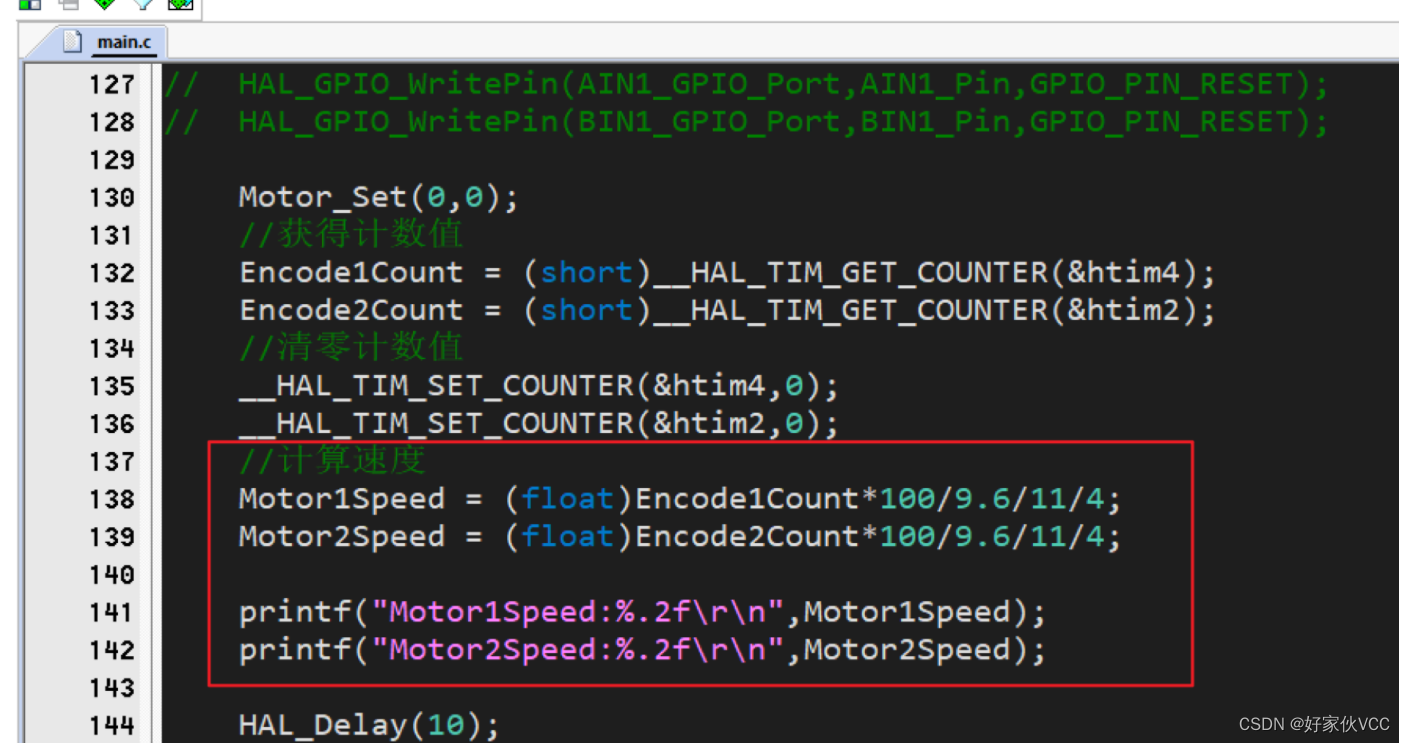The height and width of the screenshot is (743, 1406).
Task: Click the printf Motor1Speed statement
Action: pyautogui.click(x=642, y=612)
